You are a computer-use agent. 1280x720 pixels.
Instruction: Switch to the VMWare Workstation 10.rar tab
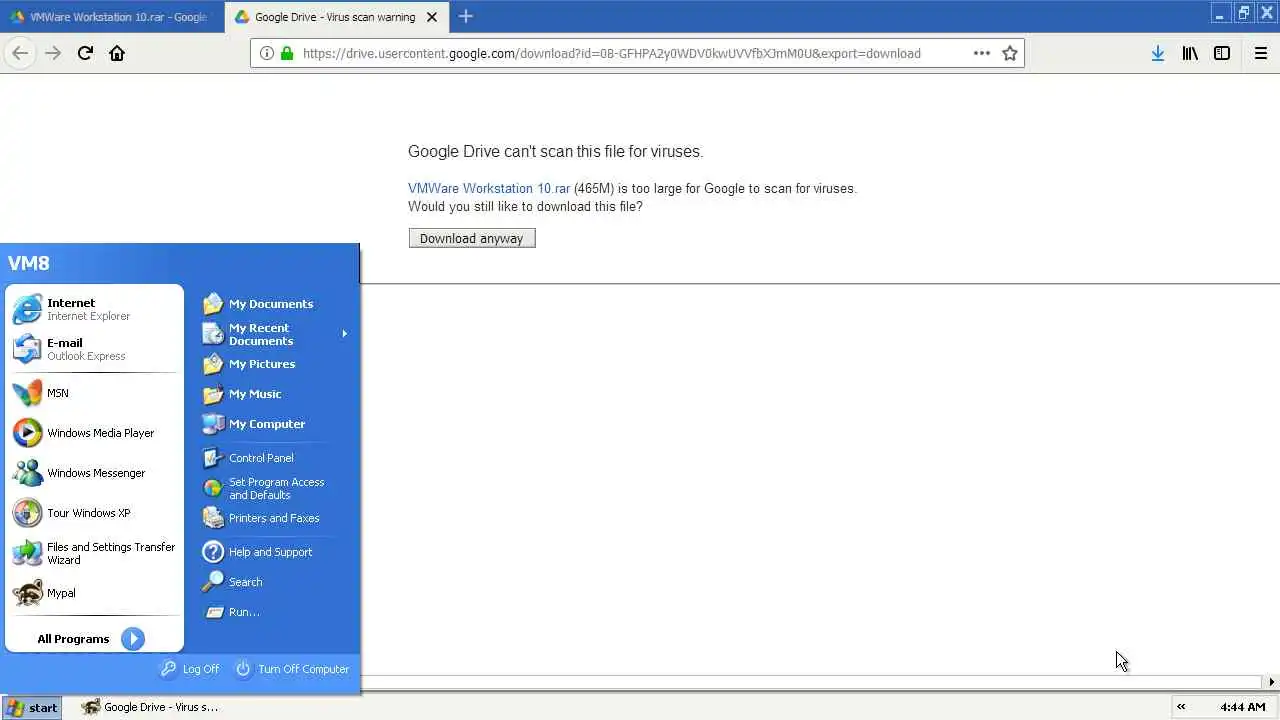coord(110,17)
